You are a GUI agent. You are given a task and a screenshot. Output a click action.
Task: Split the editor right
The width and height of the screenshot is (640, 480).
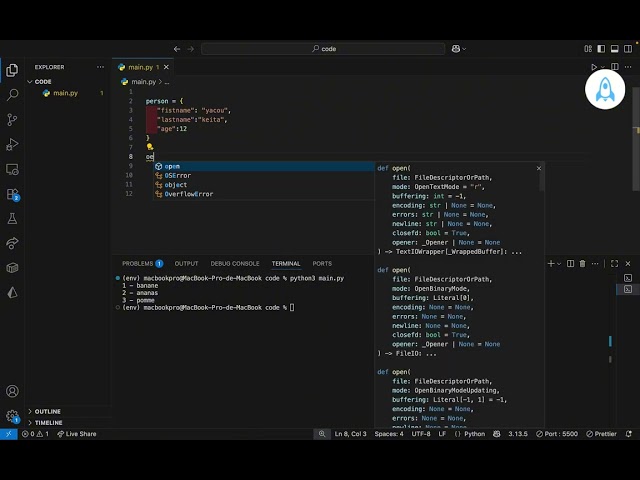click(615, 67)
